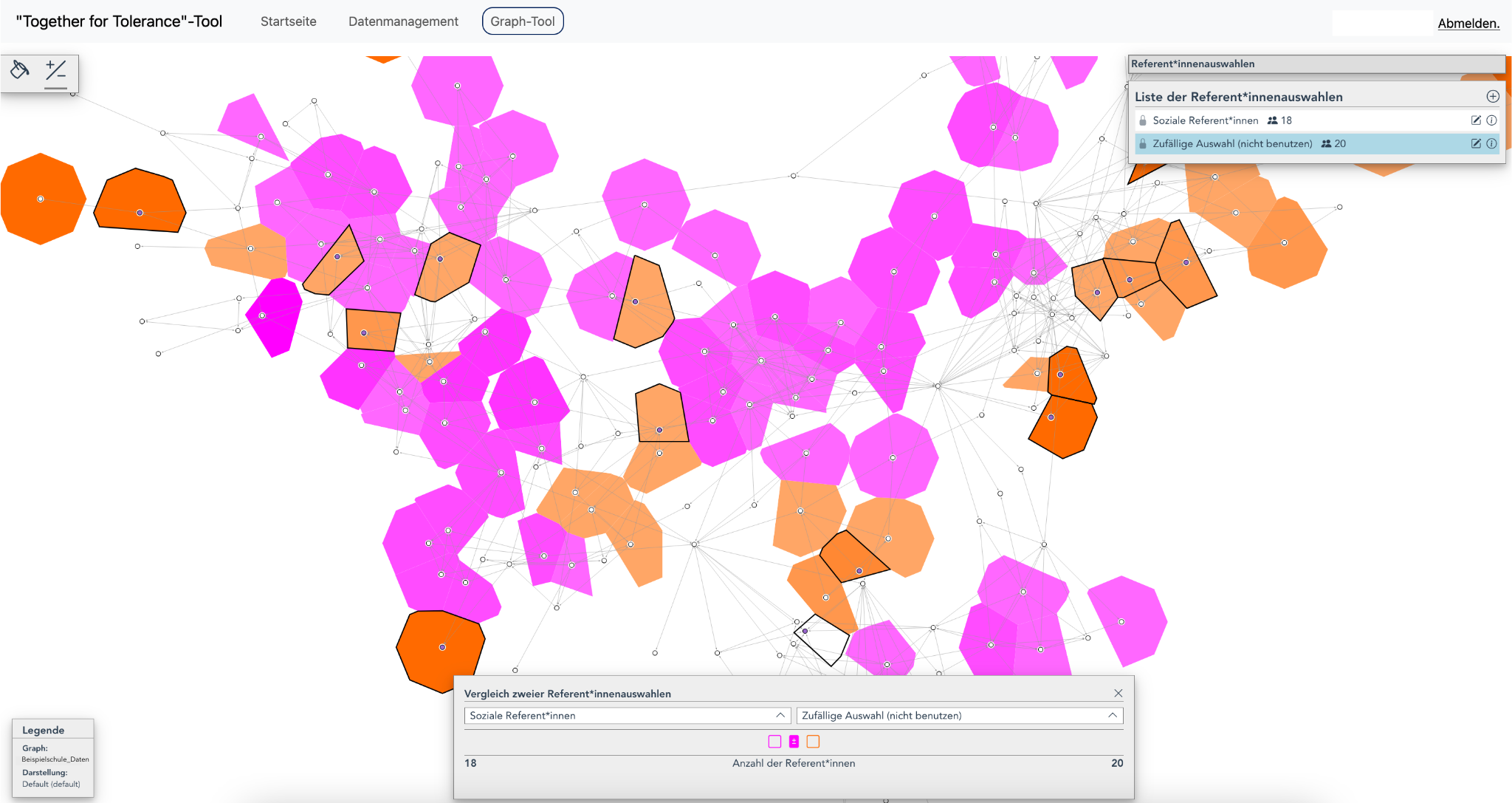This screenshot has height=803, width=1512.
Task: Edit the Zufällige Auswahl selection
Action: click(x=1476, y=144)
